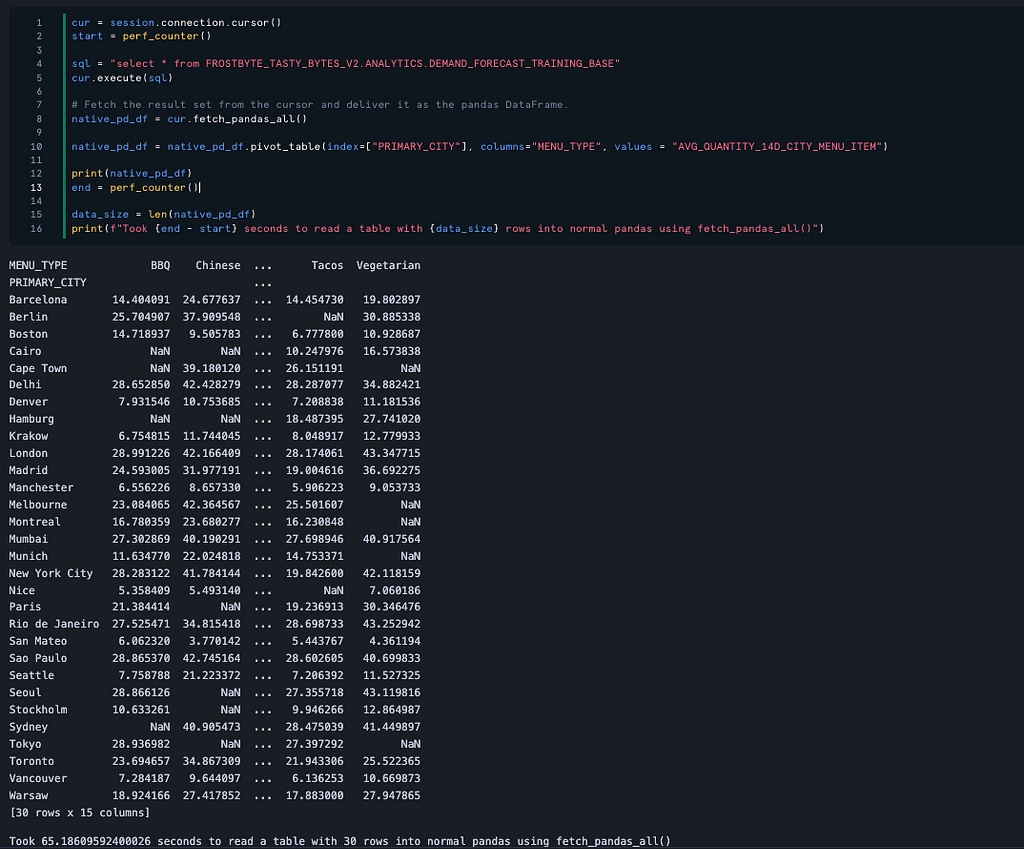Click the 'BBQ' column header

[x=160, y=265]
